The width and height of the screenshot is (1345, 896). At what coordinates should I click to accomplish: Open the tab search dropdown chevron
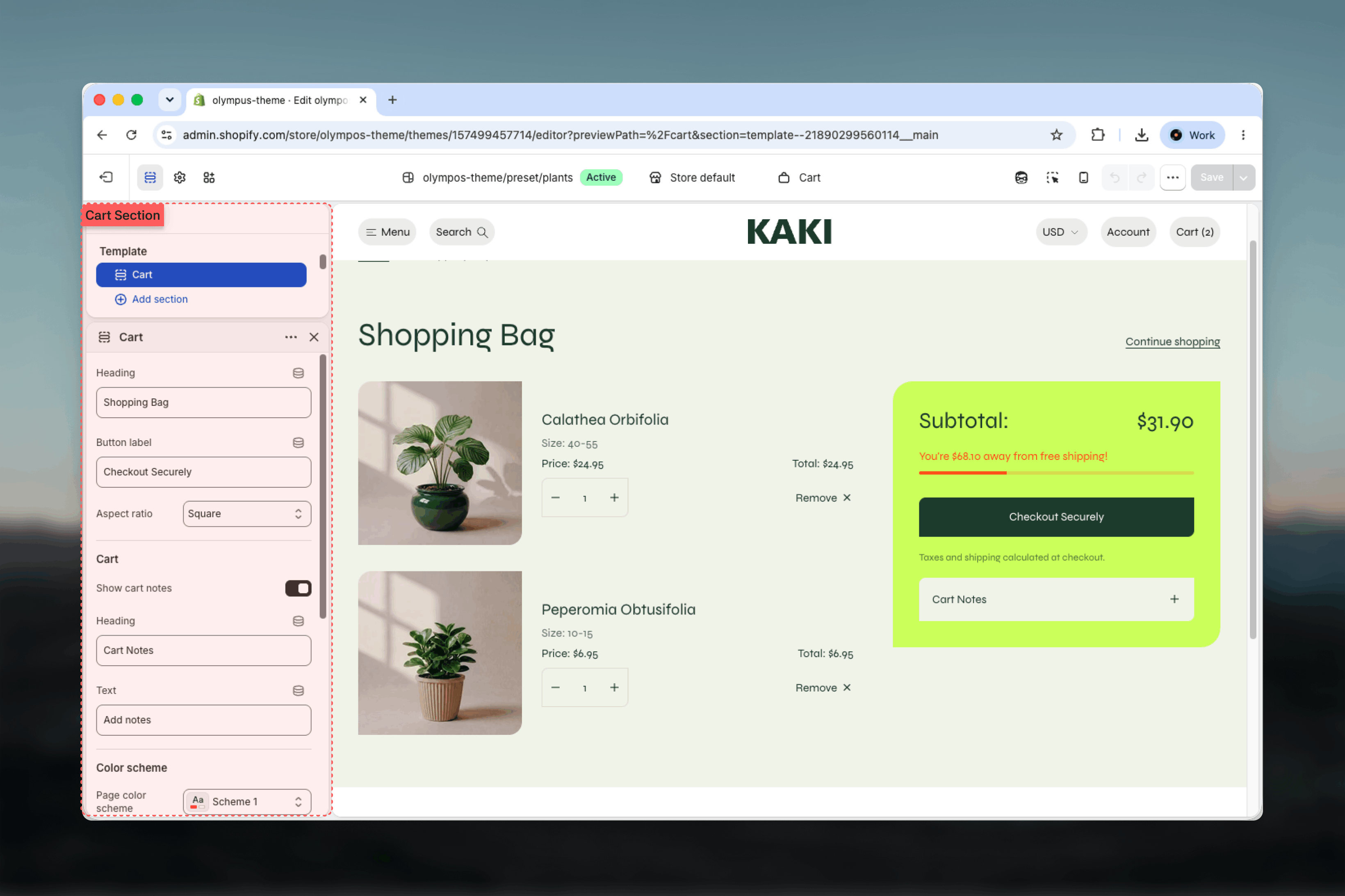click(x=170, y=100)
